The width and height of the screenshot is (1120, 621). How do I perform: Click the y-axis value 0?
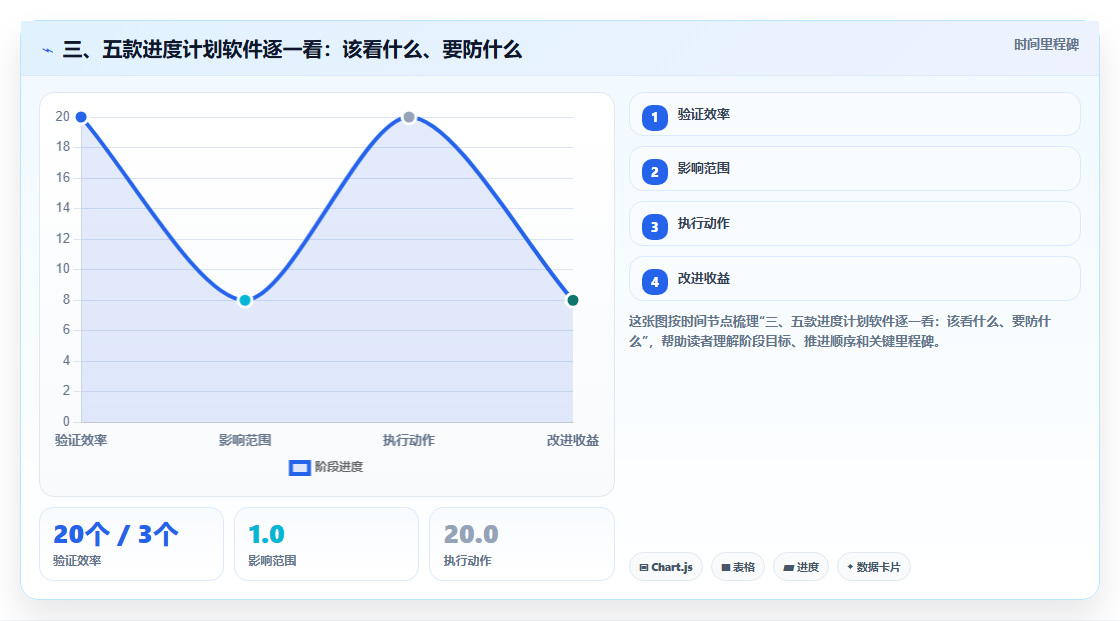pyautogui.click(x=66, y=421)
